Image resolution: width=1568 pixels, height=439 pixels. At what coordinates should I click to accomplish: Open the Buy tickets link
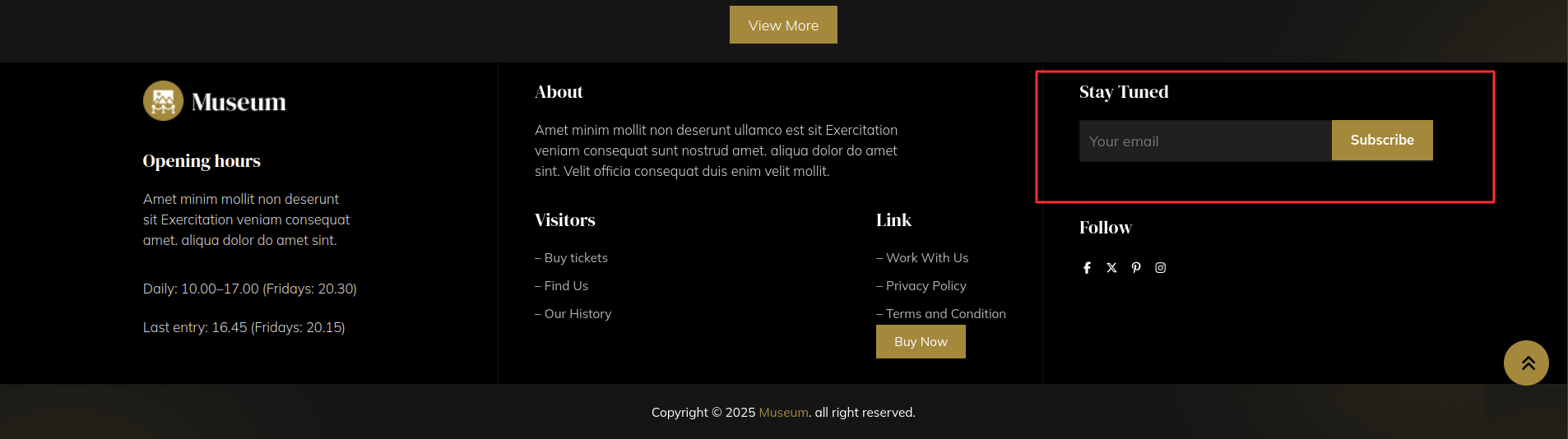click(575, 258)
